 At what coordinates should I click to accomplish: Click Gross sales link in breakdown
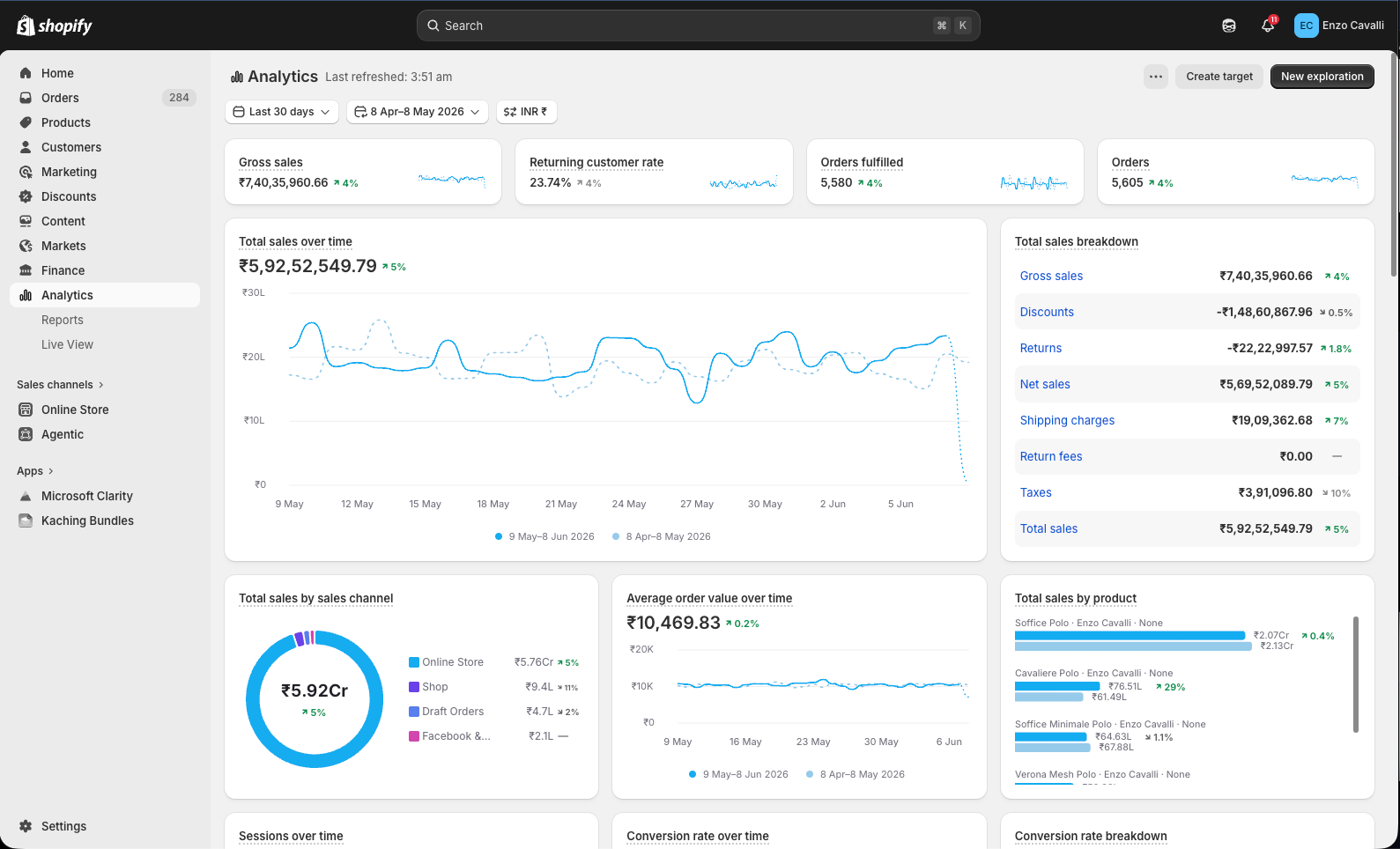[1051, 276]
